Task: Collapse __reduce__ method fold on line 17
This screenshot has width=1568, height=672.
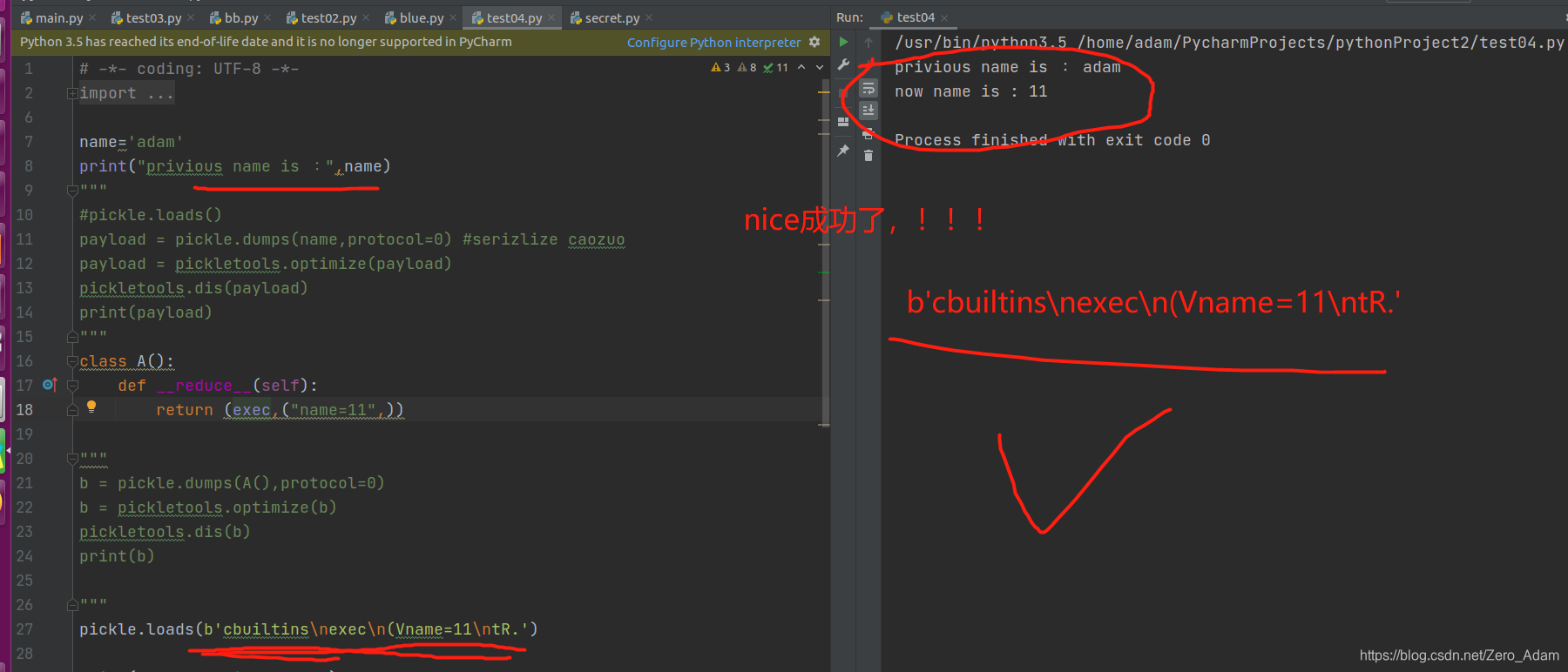Action: coord(72,385)
